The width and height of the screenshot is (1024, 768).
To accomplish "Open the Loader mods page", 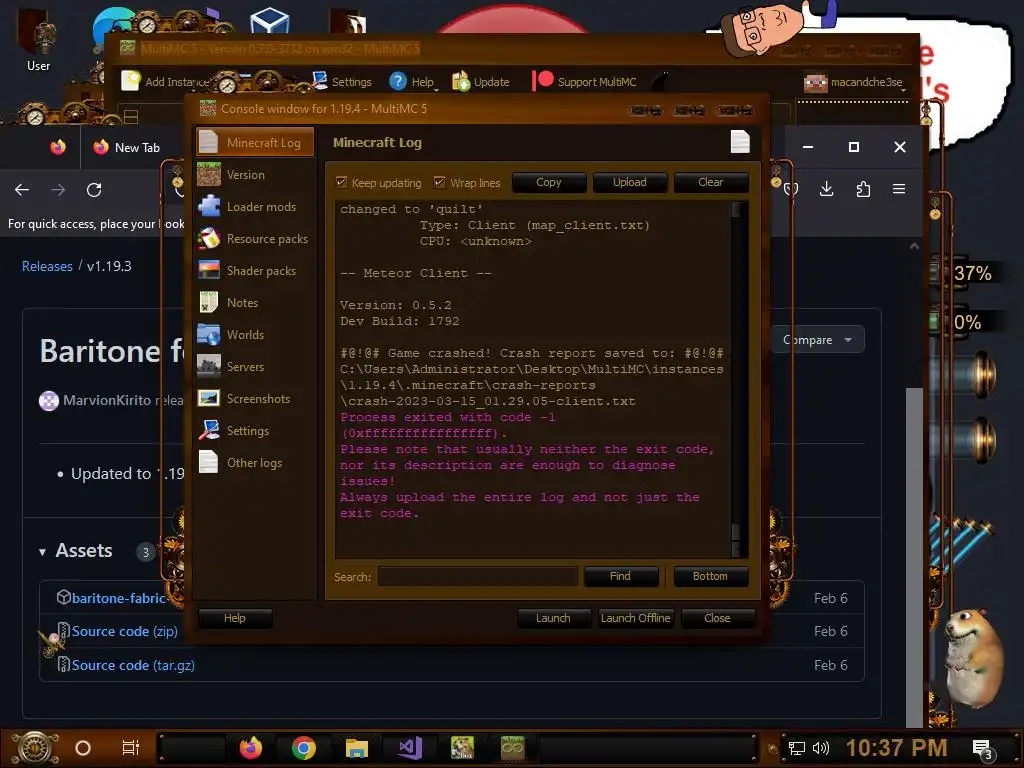I will (x=255, y=206).
